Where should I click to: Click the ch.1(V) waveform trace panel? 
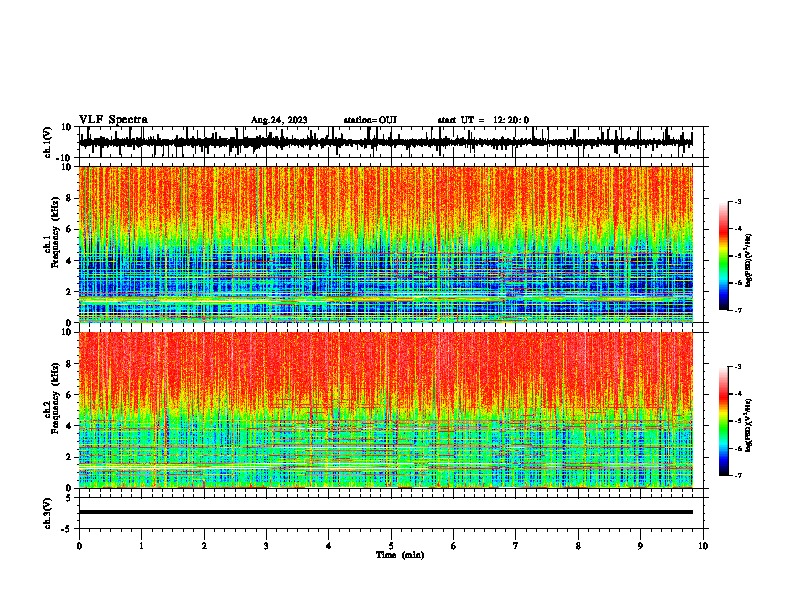coord(391,142)
